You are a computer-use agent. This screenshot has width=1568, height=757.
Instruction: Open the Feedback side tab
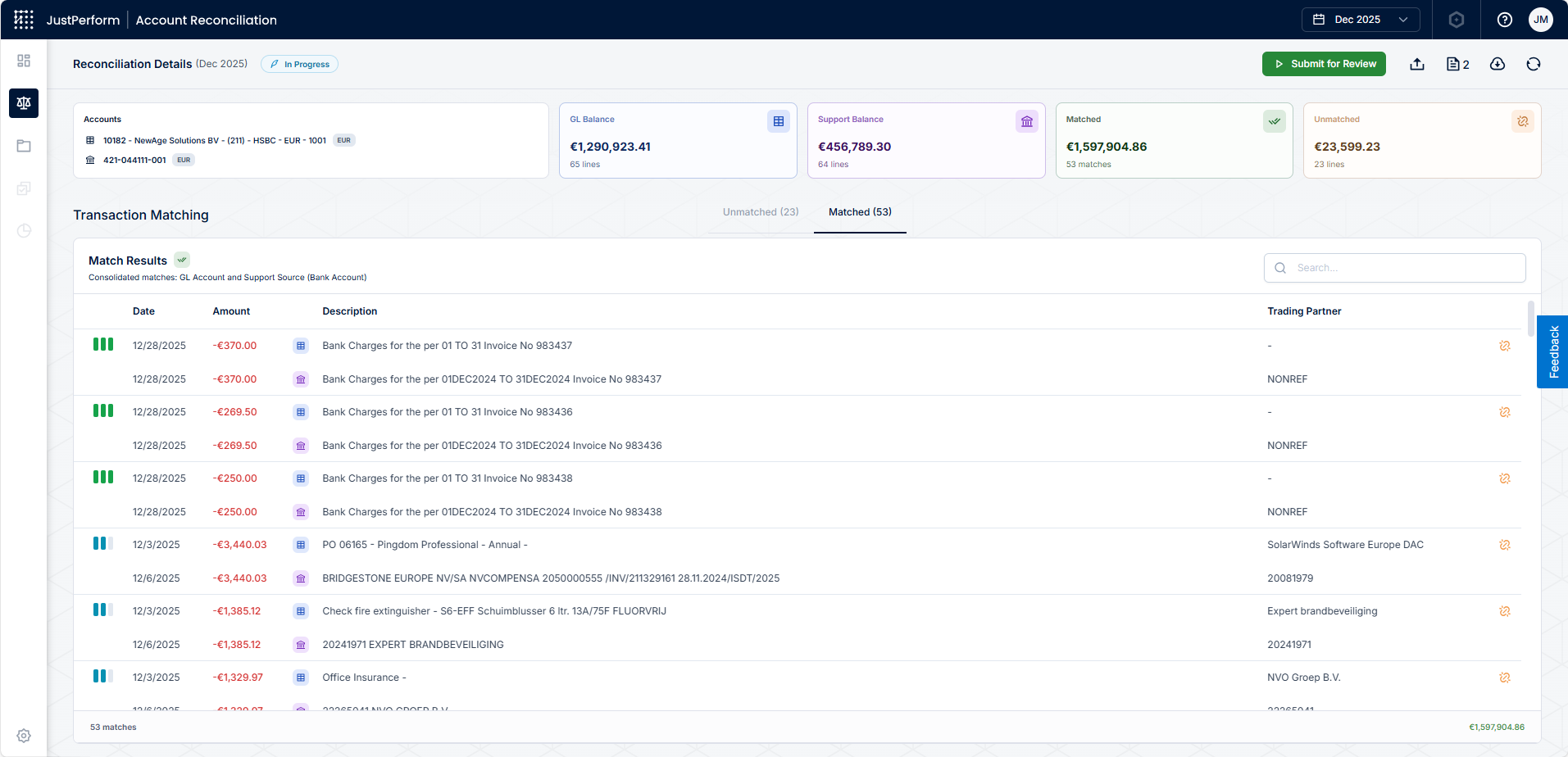coord(1552,351)
